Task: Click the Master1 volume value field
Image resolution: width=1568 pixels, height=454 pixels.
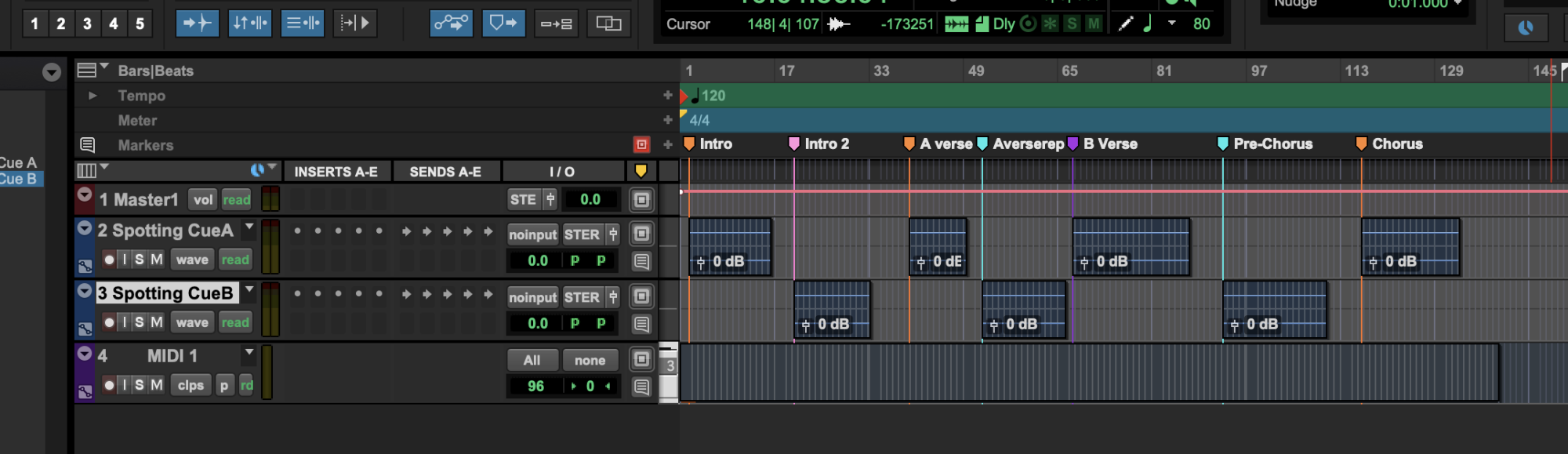Action: pos(590,200)
